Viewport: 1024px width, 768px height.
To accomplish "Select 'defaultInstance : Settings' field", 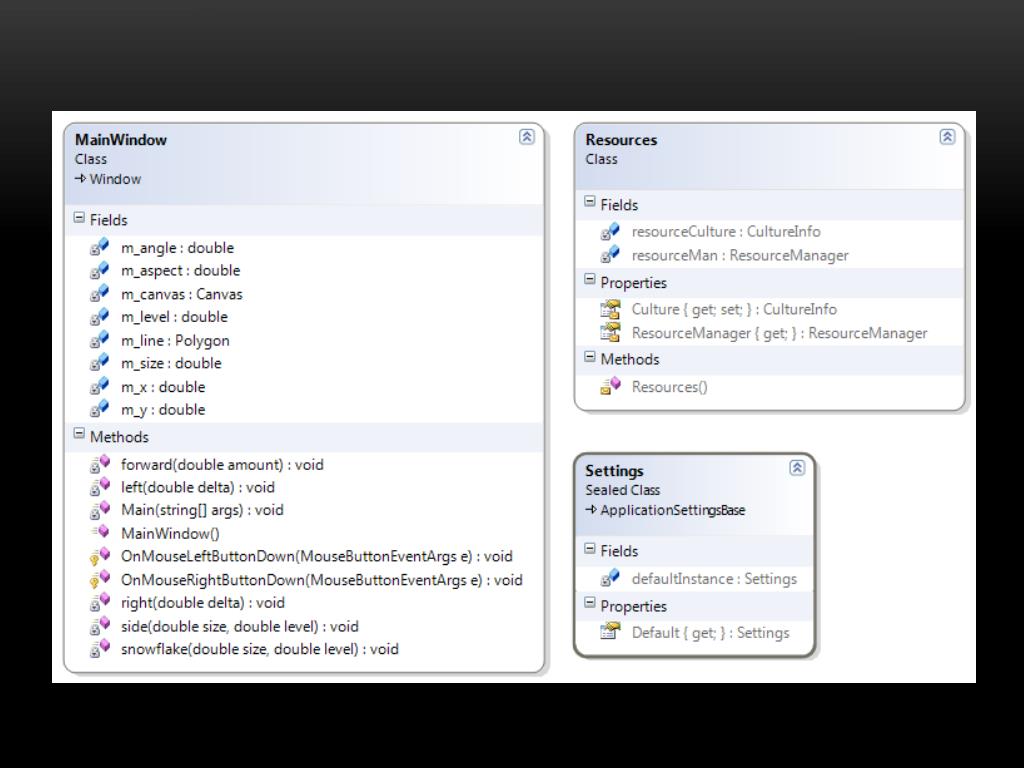I will point(714,579).
